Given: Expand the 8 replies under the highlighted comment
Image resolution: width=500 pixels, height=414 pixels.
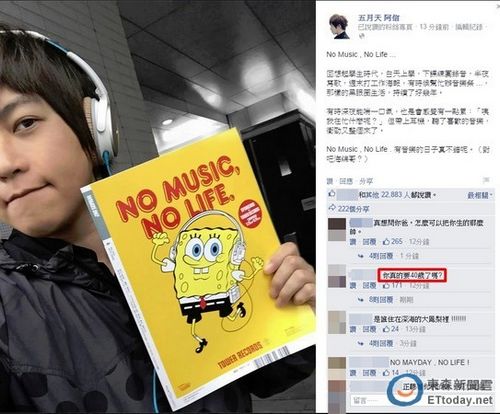Looking at the screenshot, I should pos(381,300).
